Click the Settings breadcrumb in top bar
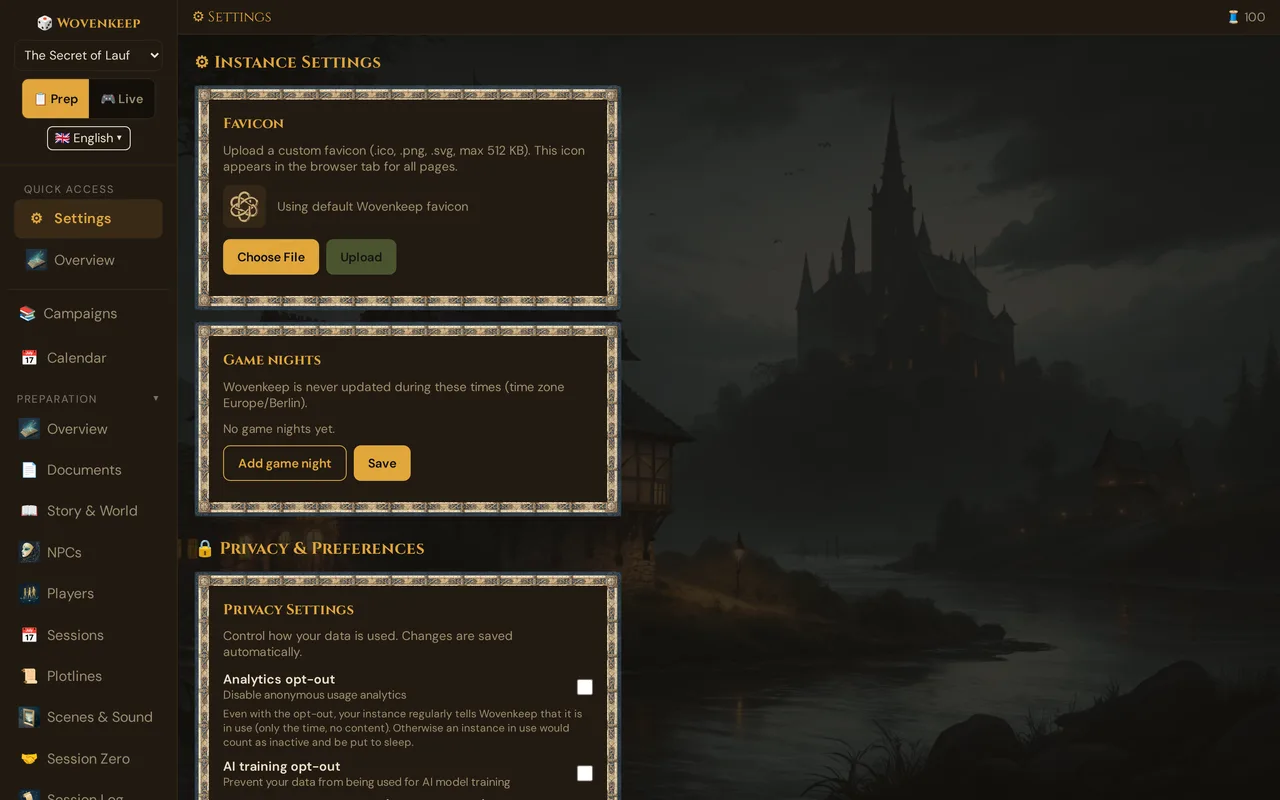1280x800 pixels. pyautogui.click(x=232, y=17)
